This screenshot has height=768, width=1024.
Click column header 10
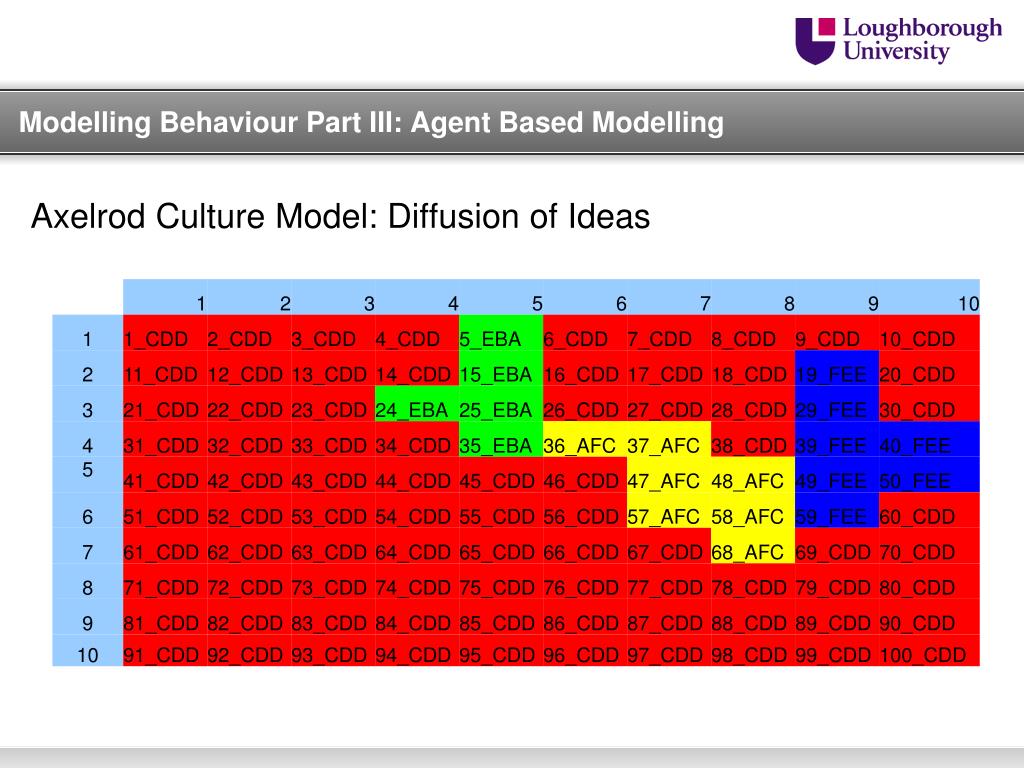pyautogui.click(x=929, y=297)
